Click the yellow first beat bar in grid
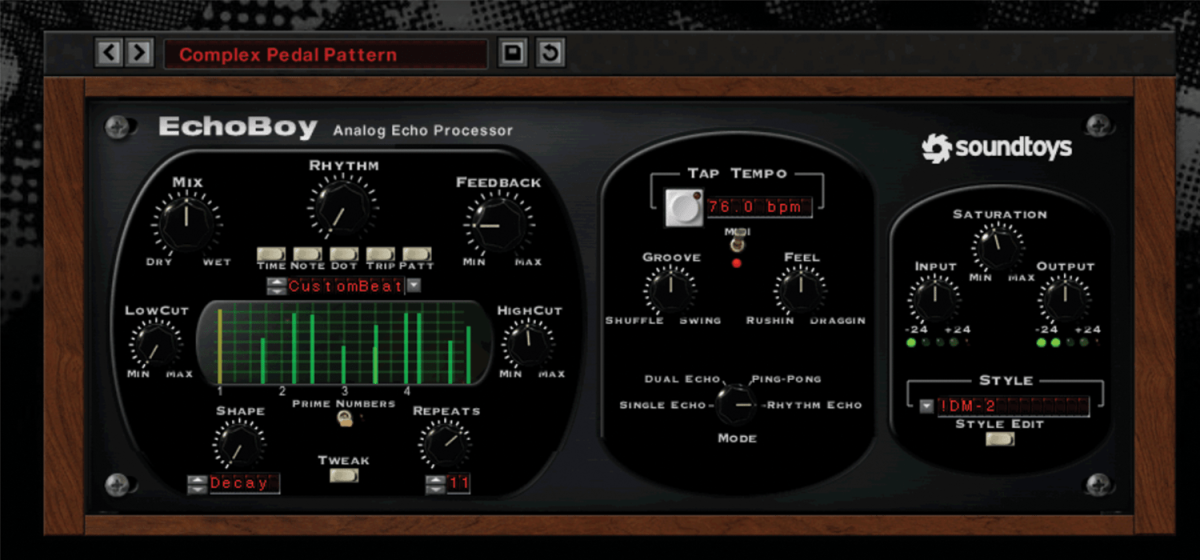The image size is (1200, 560). tap(219, 345)
